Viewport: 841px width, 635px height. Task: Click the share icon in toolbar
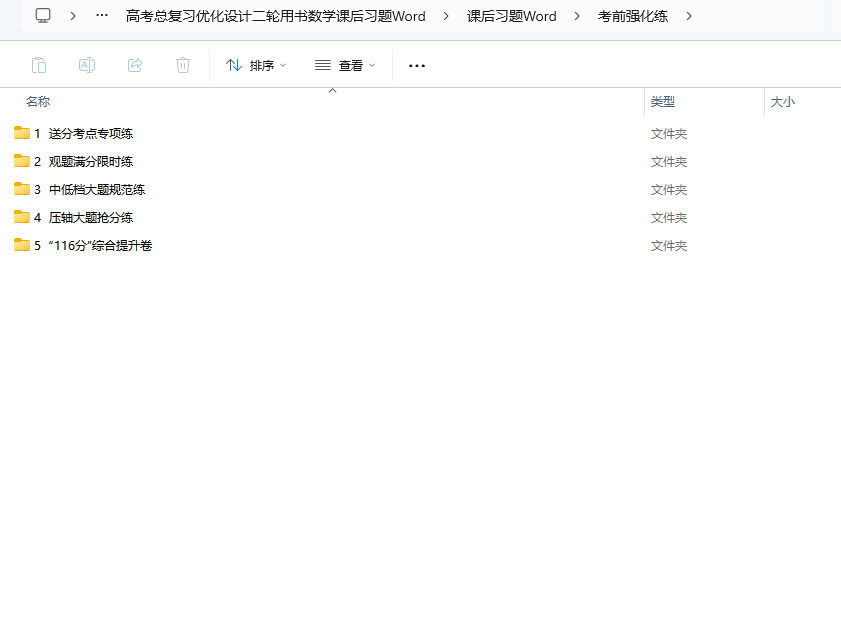pyautogui.click(x=135, y=65)
